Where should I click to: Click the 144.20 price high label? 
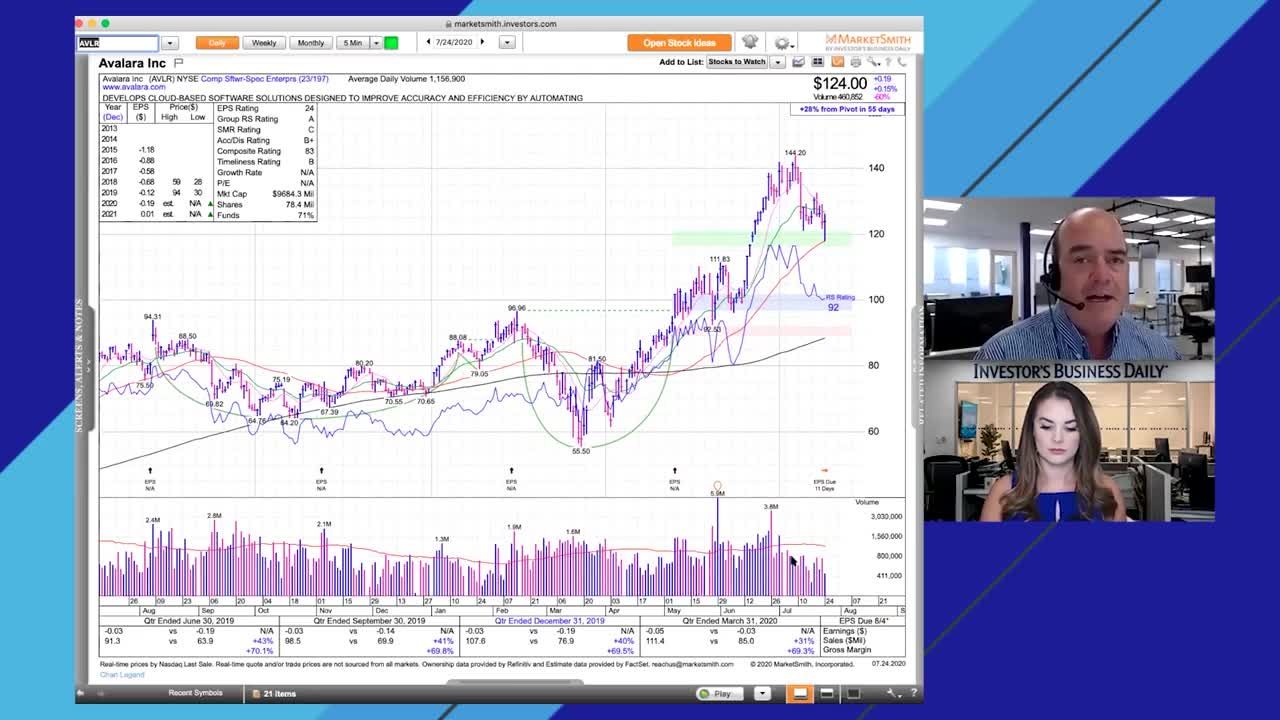[x=794, y=153]
